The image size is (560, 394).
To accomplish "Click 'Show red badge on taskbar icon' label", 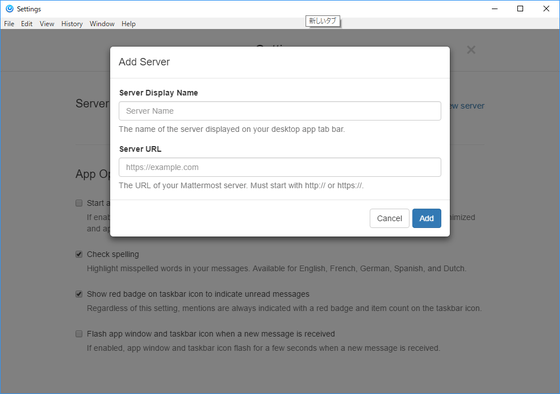I will pyautogui.click(x=198, y=294).
